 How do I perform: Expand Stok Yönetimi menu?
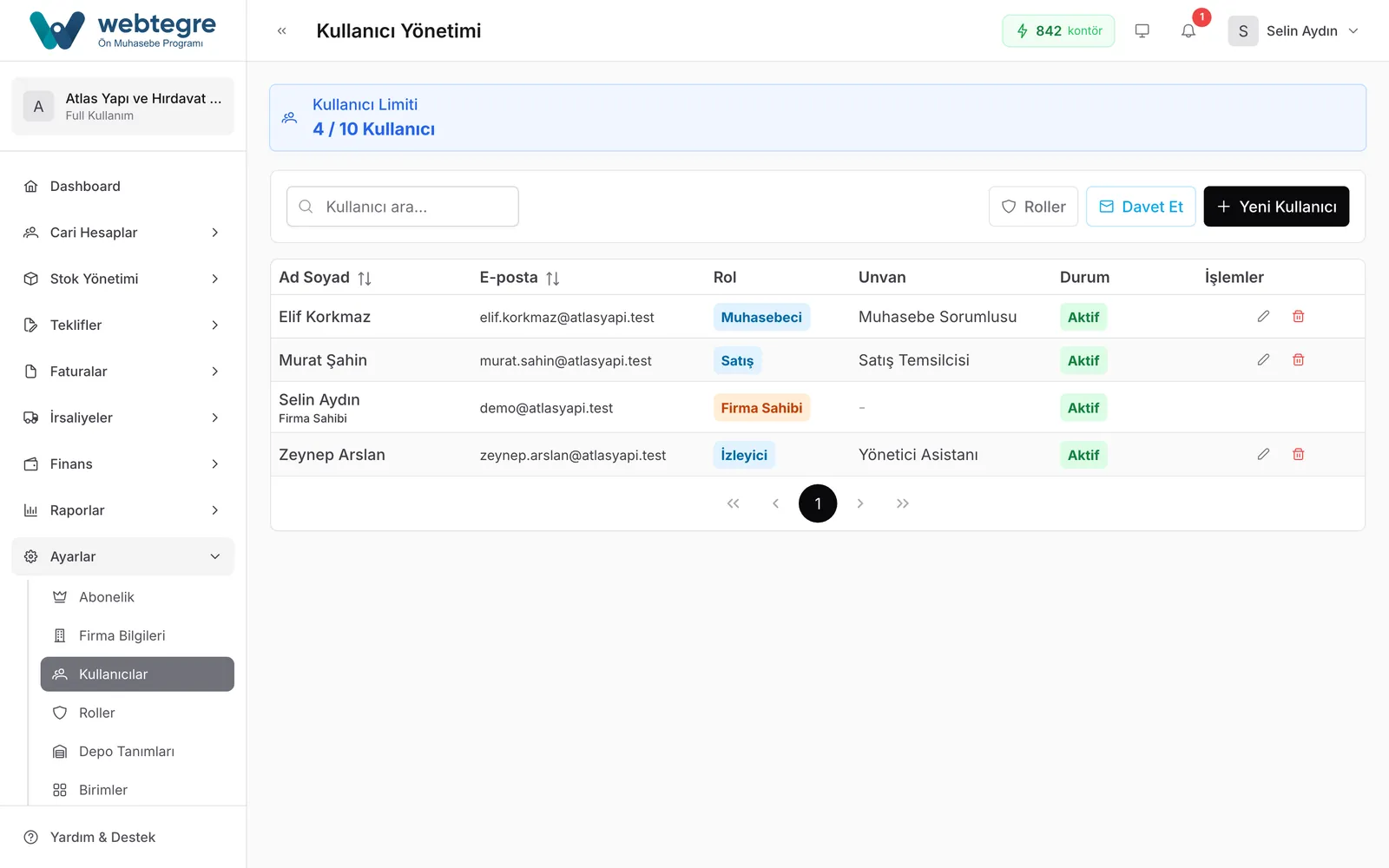point(123,279)
